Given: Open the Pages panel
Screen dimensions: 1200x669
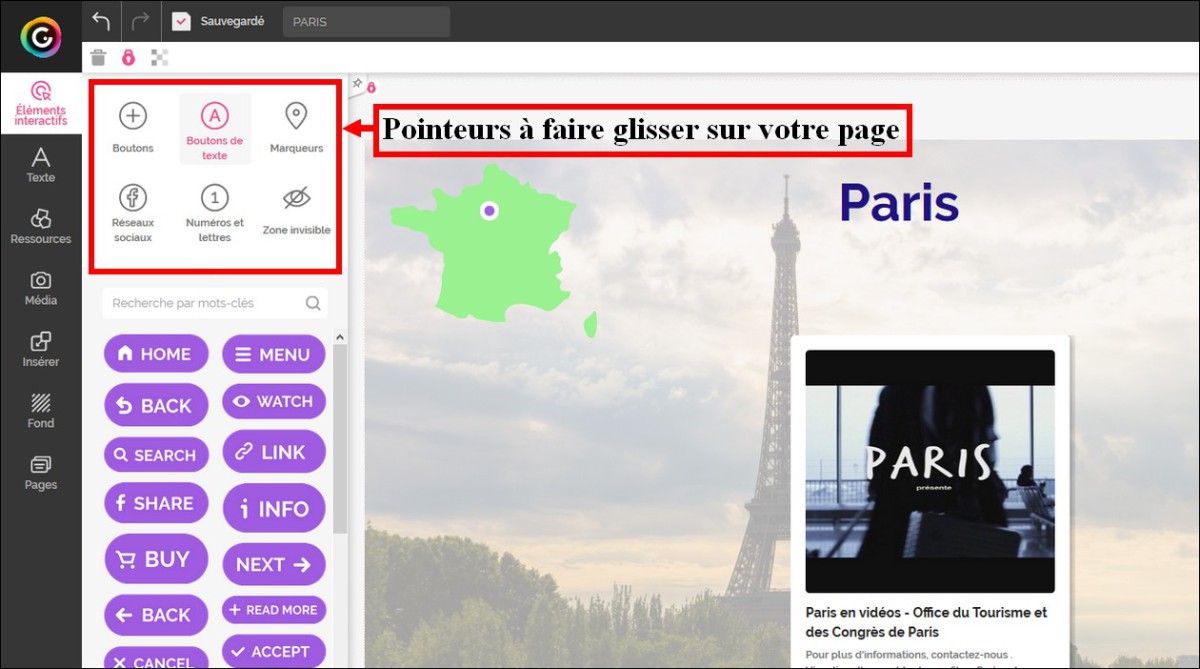Looking at the screenshot, I should tap(41, 473).
